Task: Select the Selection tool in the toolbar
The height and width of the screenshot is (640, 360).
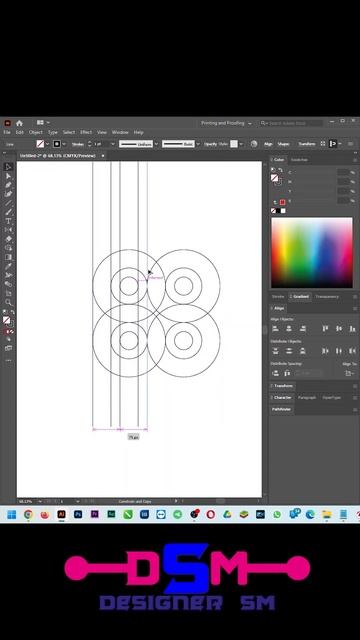Action: click(8, 167)
